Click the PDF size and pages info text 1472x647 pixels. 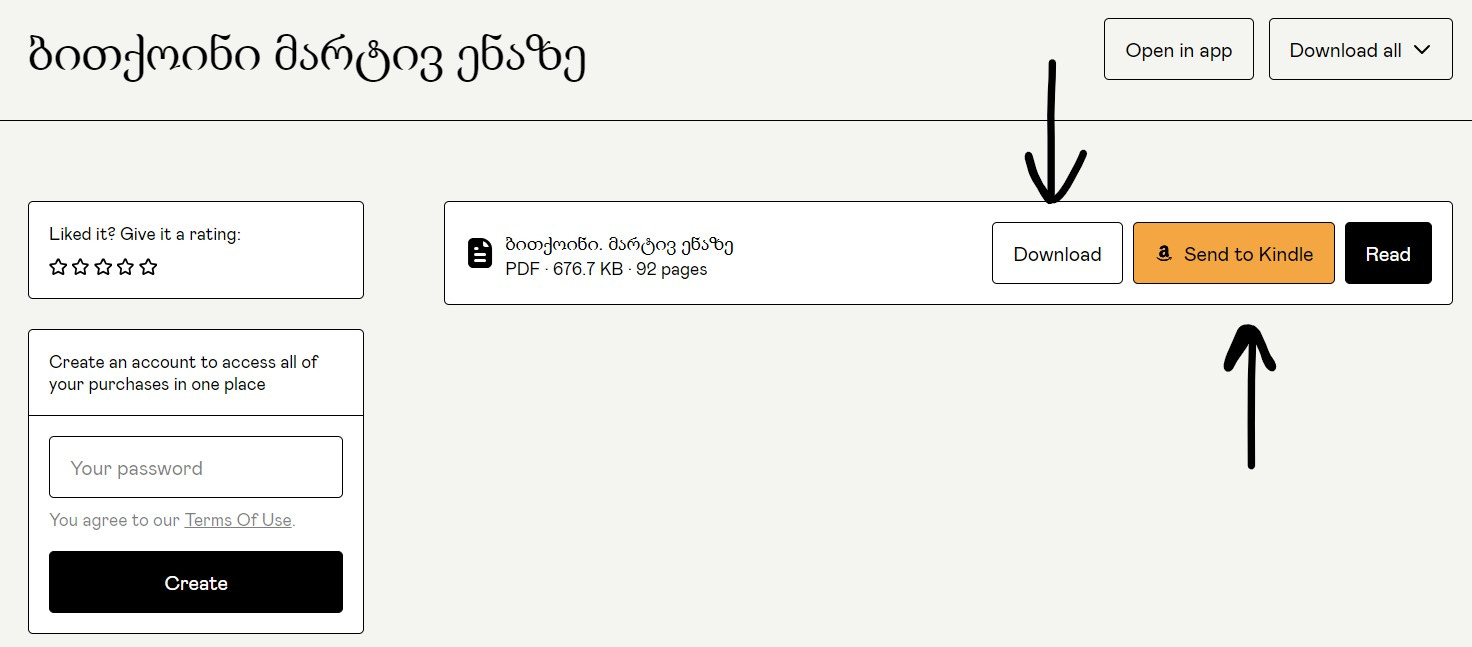(x=606, y=269)
